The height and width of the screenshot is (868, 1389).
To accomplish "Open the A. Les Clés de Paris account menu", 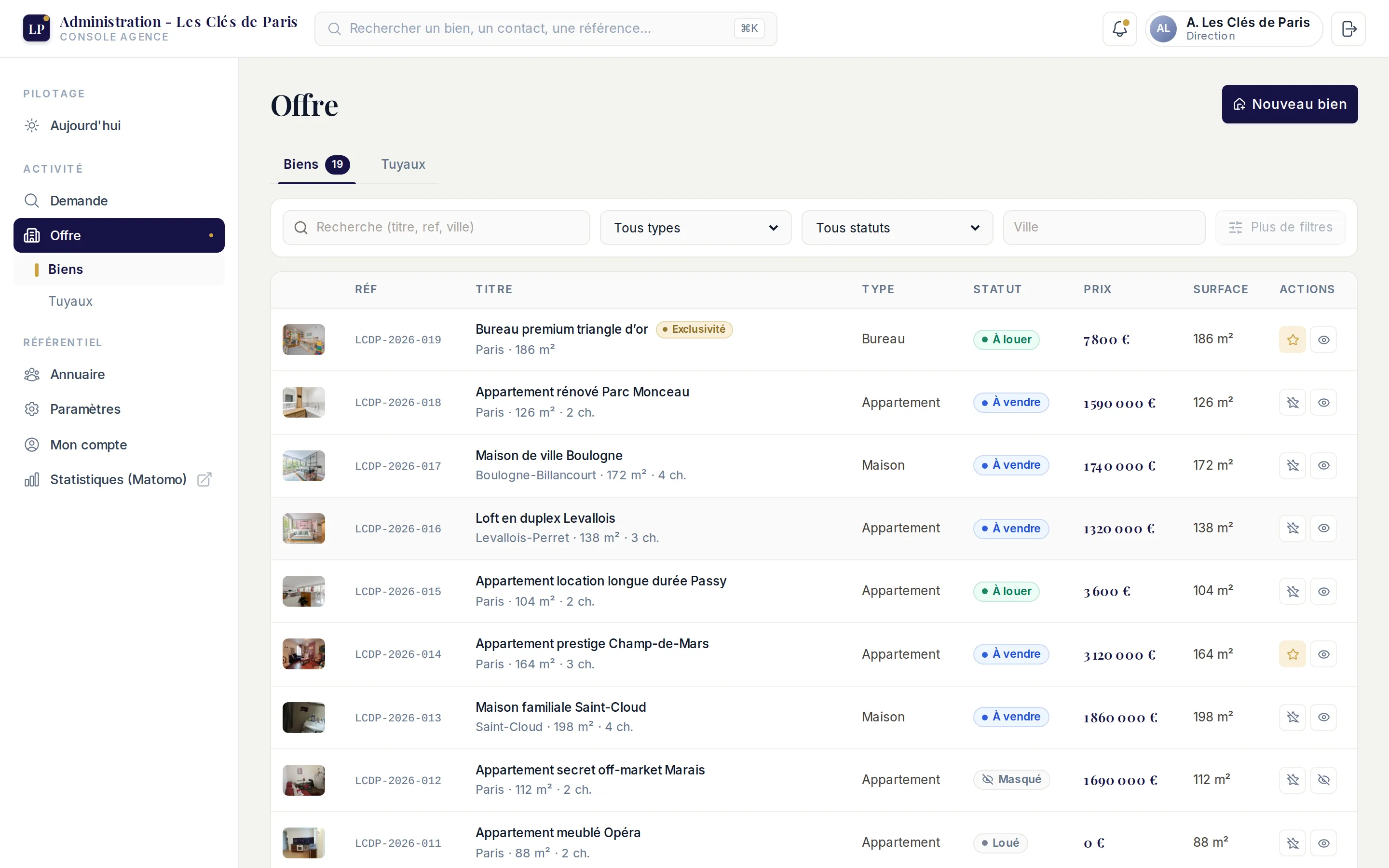I will click(x=1234, y=29).
